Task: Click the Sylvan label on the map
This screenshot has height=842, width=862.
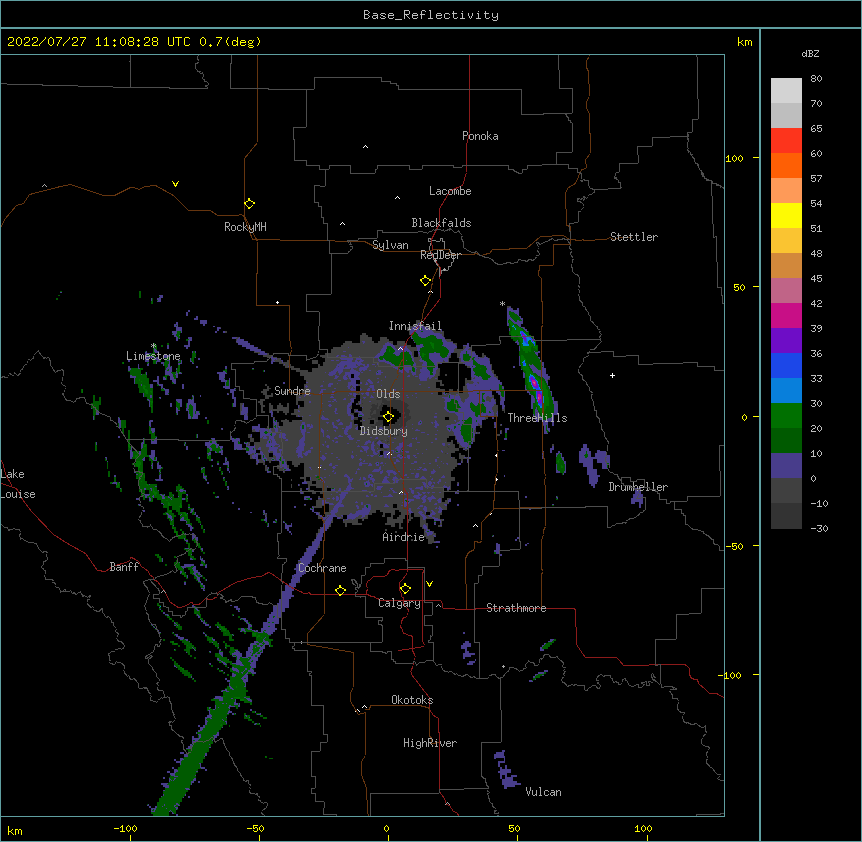Action: (390, 245)
